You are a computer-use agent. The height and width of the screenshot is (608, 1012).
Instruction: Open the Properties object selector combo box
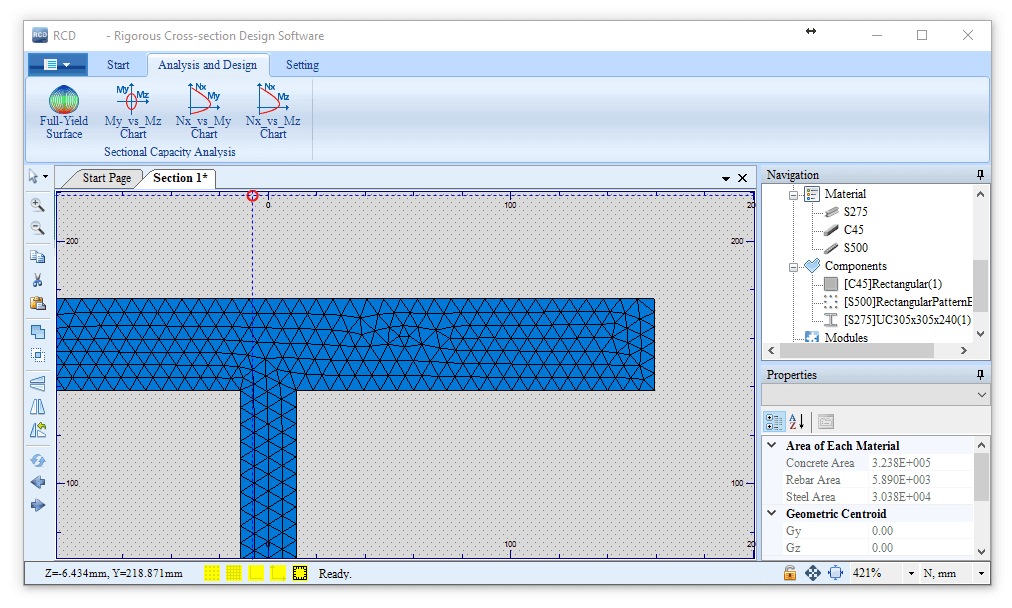[876, 394]
